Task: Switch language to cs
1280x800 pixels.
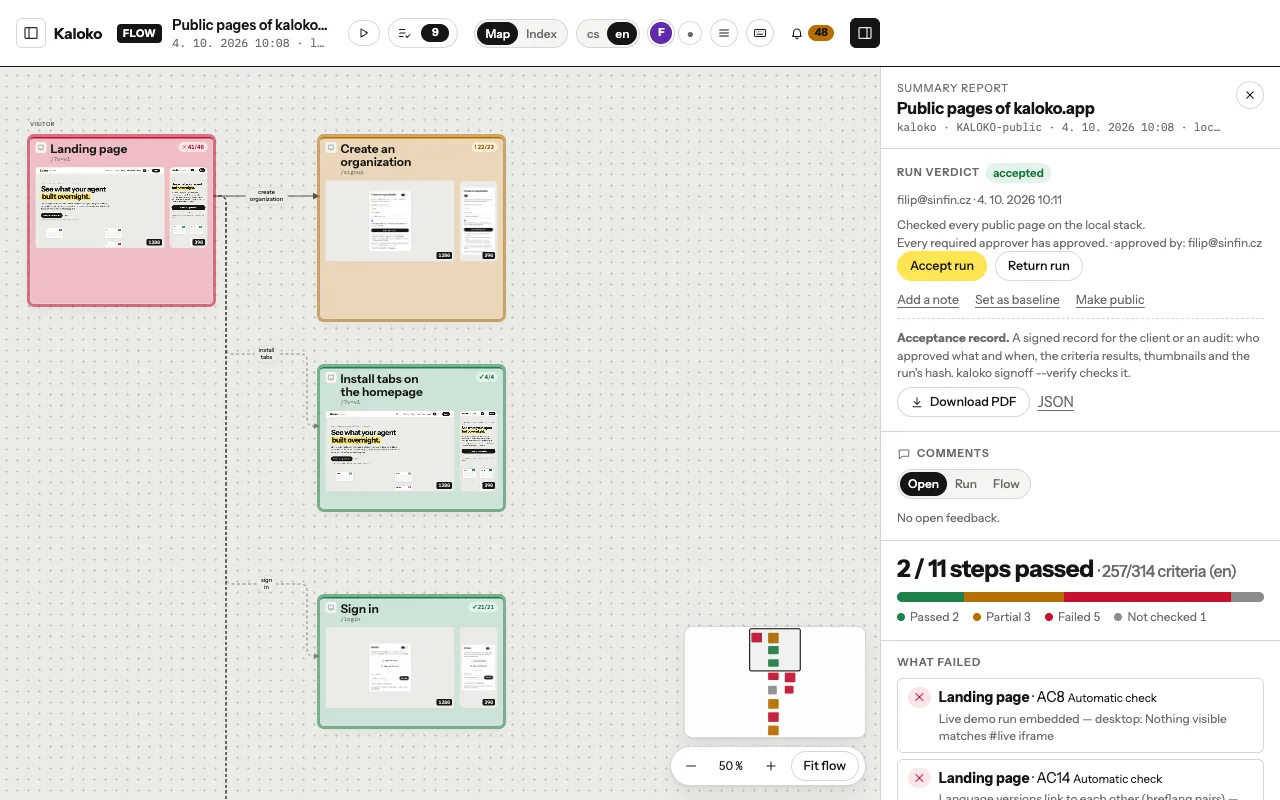Action: (x=593, y=34)
